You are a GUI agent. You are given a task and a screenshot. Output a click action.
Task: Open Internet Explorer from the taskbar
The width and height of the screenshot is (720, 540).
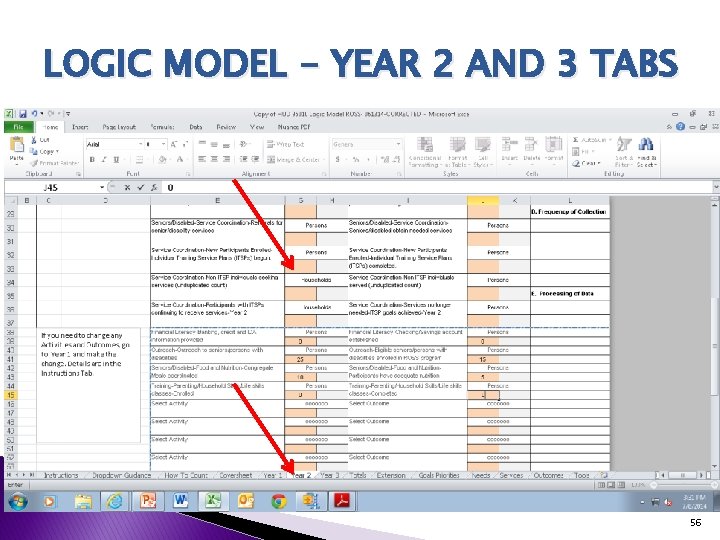[x=114, y=501]
